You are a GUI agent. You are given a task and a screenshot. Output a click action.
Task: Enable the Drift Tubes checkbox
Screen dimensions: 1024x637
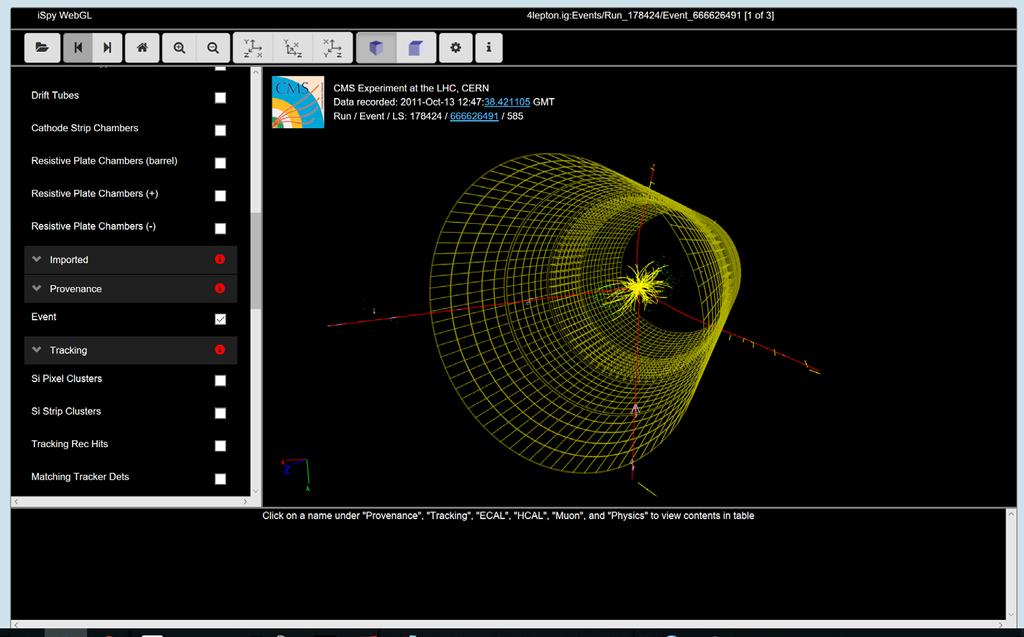click(221, 97)
